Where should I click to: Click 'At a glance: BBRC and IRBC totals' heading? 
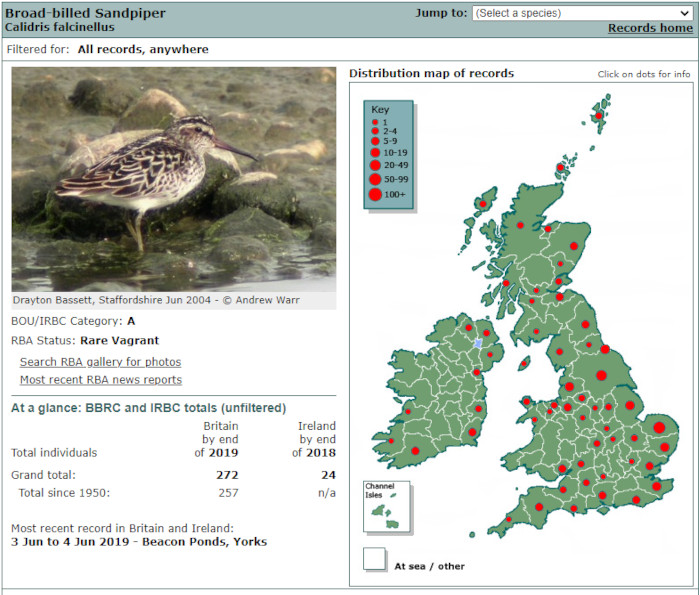[149, 408]
